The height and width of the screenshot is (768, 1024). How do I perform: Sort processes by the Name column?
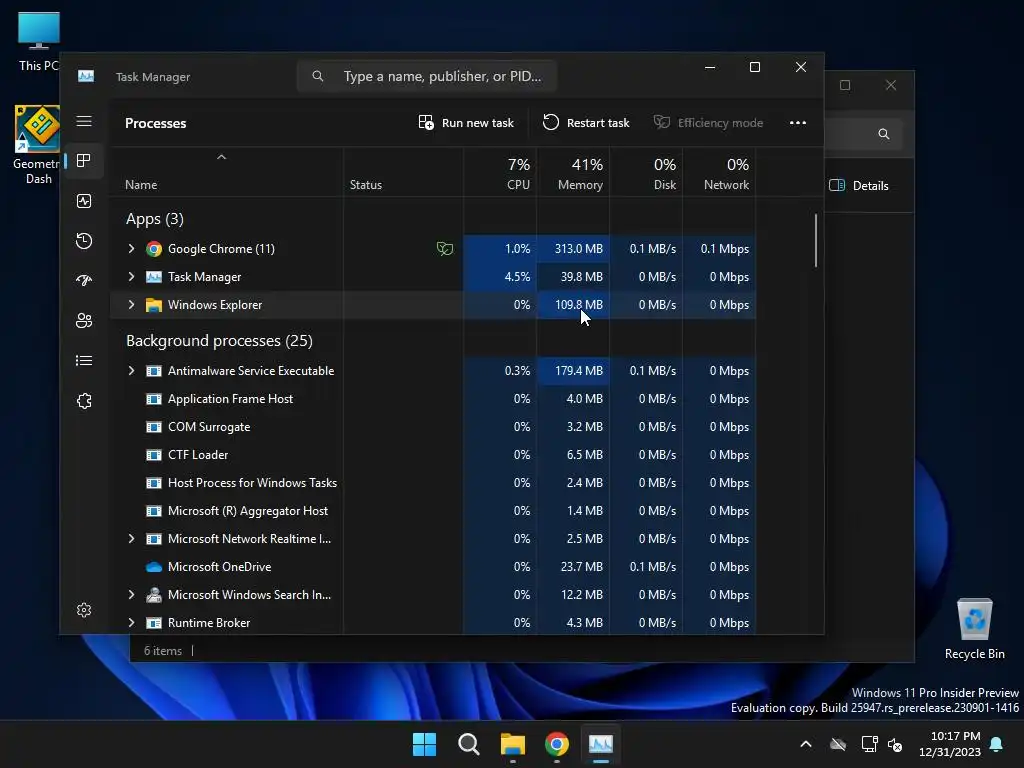(227, 173)
